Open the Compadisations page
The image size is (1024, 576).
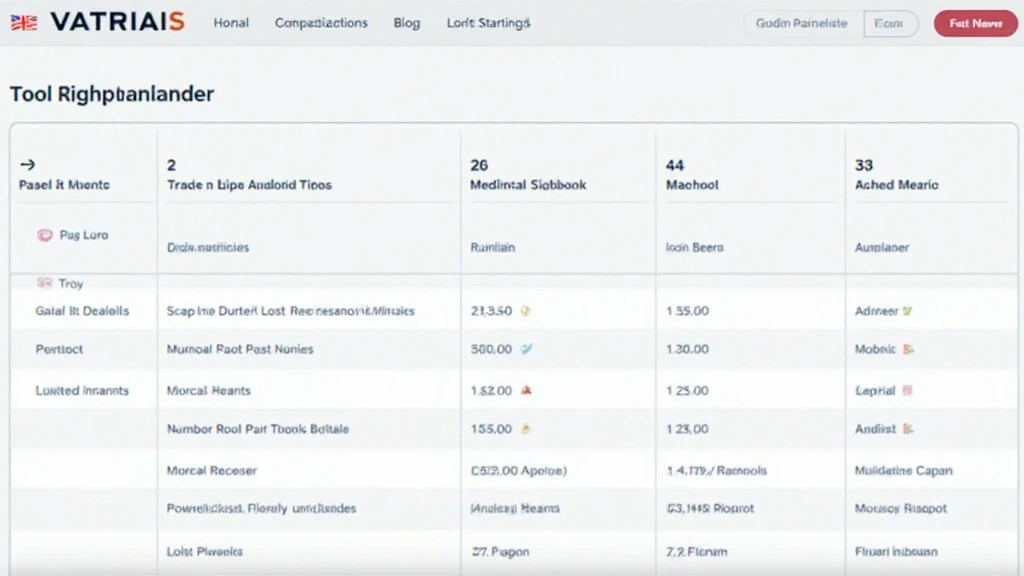tap(320, 22)
